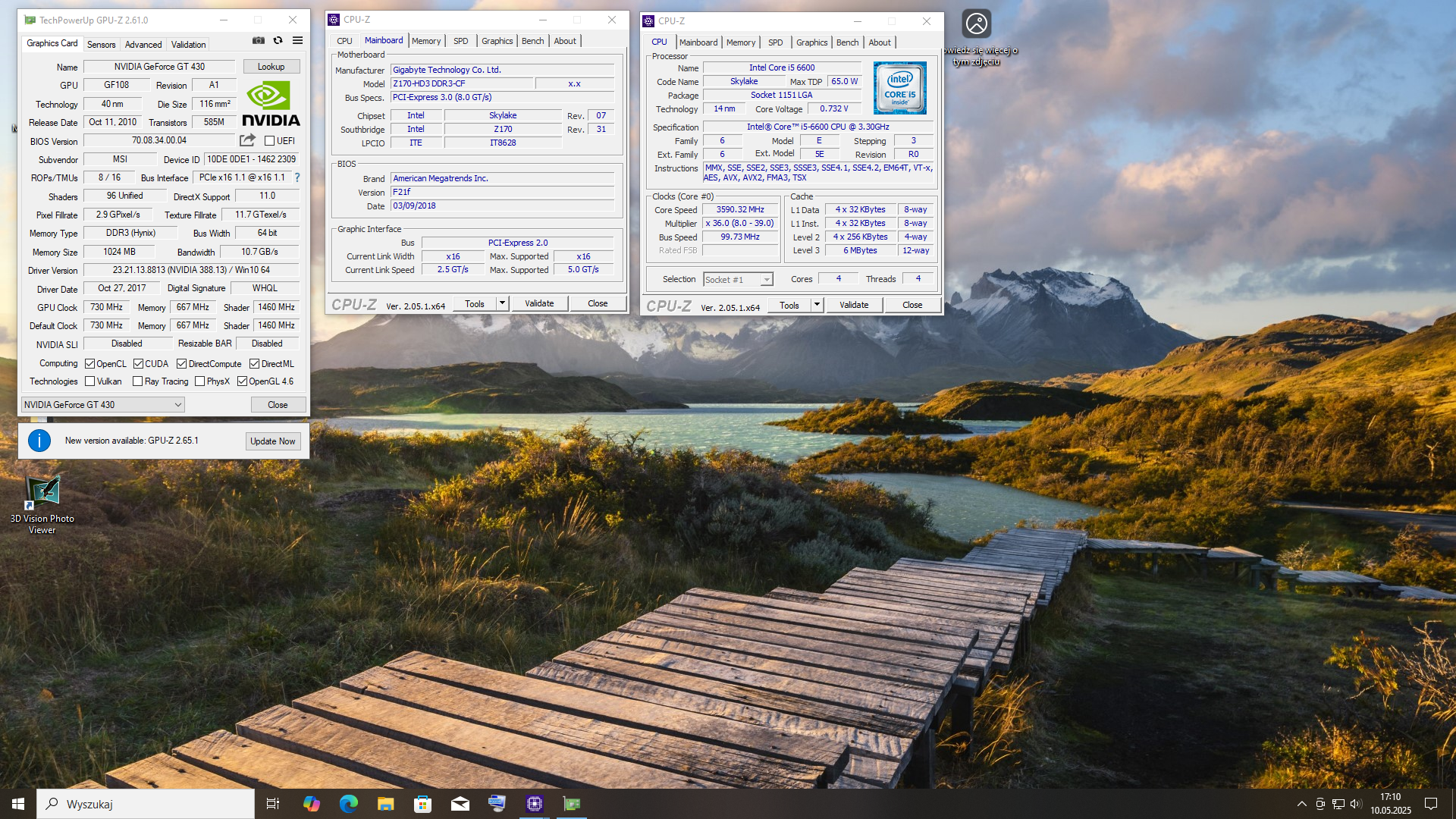The width and height of the screenshot is (1456, 819).
Task: Open the GPU-Z hamburger menu icon
Action: 298,41
